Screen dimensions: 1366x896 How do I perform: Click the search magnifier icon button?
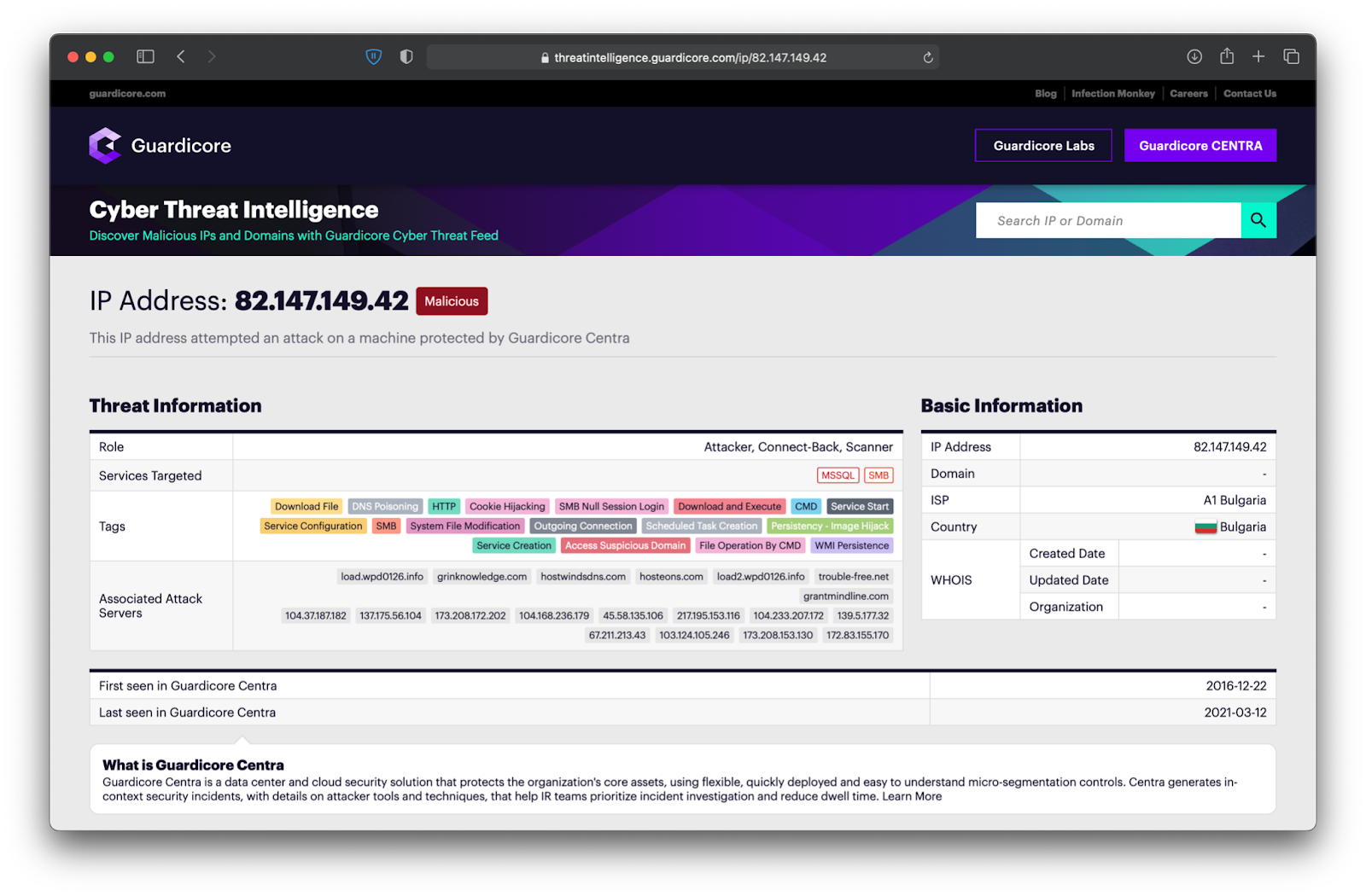(x=1258, y=220)
